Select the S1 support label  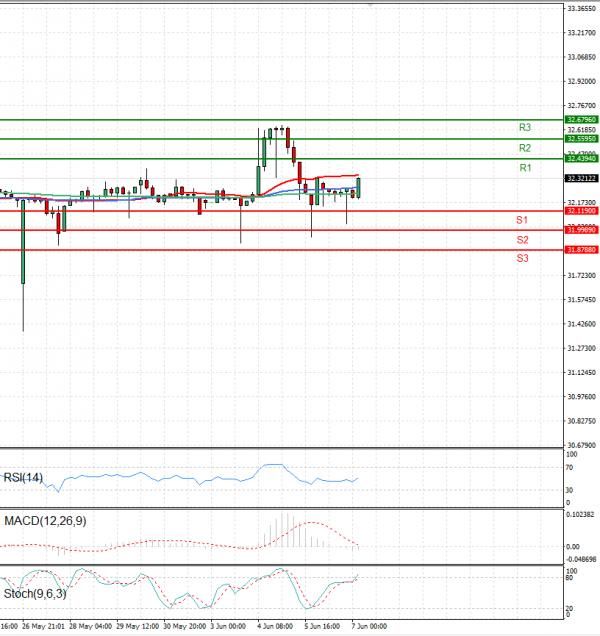coord(522,220)
